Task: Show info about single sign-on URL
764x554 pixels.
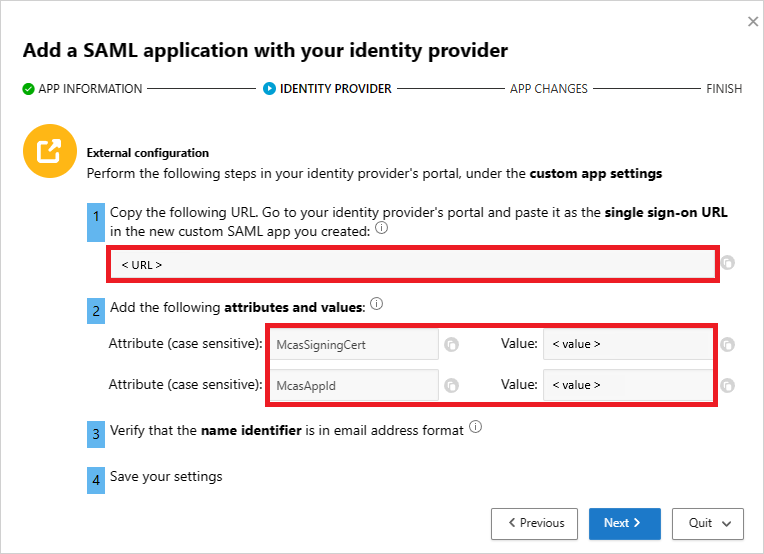Action: (x=382, y=230)
